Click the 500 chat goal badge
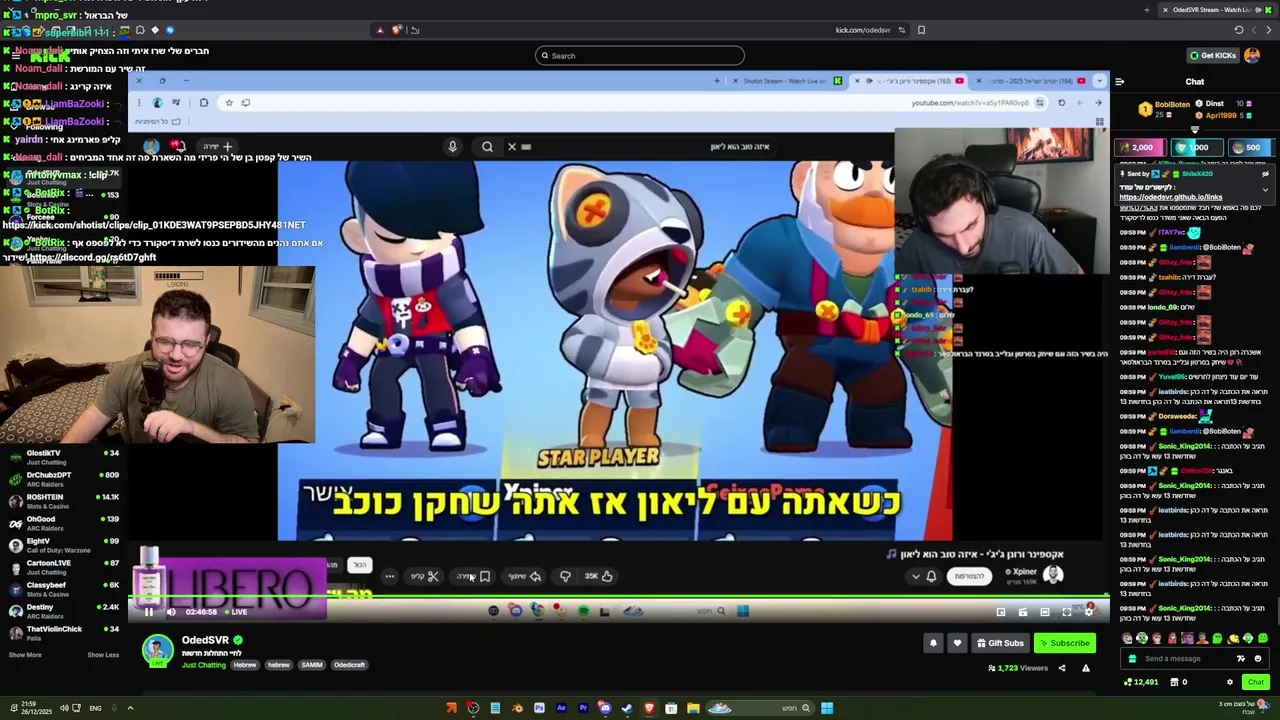This screenshot has width=1280, height=720. (x=1252, y=147)
